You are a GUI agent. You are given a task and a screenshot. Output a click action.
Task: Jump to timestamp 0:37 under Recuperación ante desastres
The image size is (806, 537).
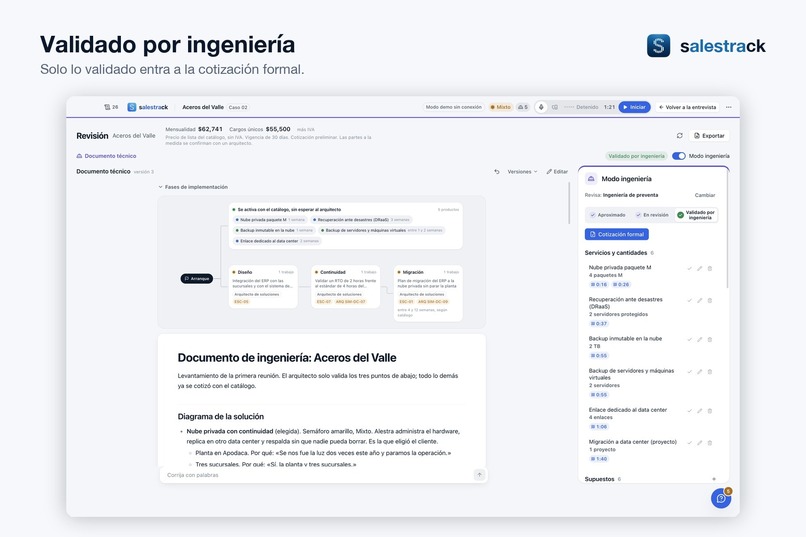599,324
